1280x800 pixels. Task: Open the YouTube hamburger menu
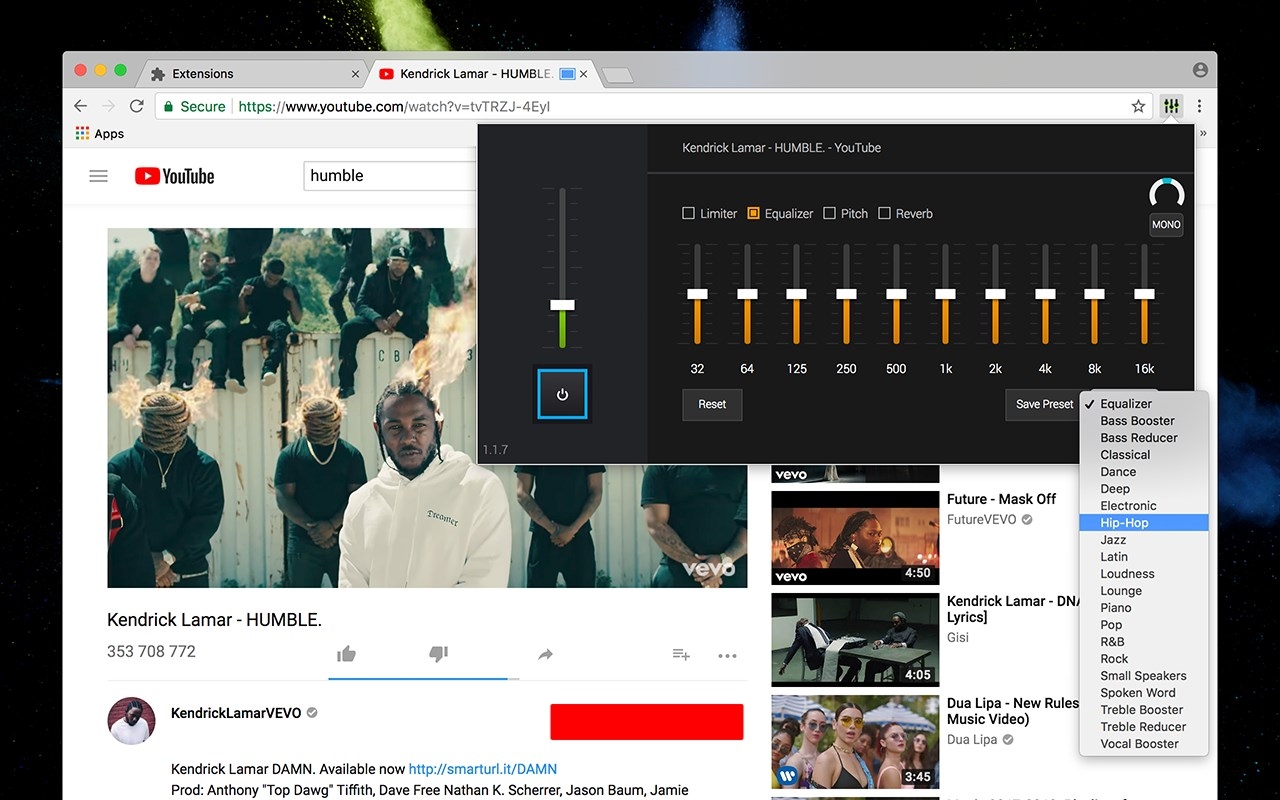(x=98, y=176)
